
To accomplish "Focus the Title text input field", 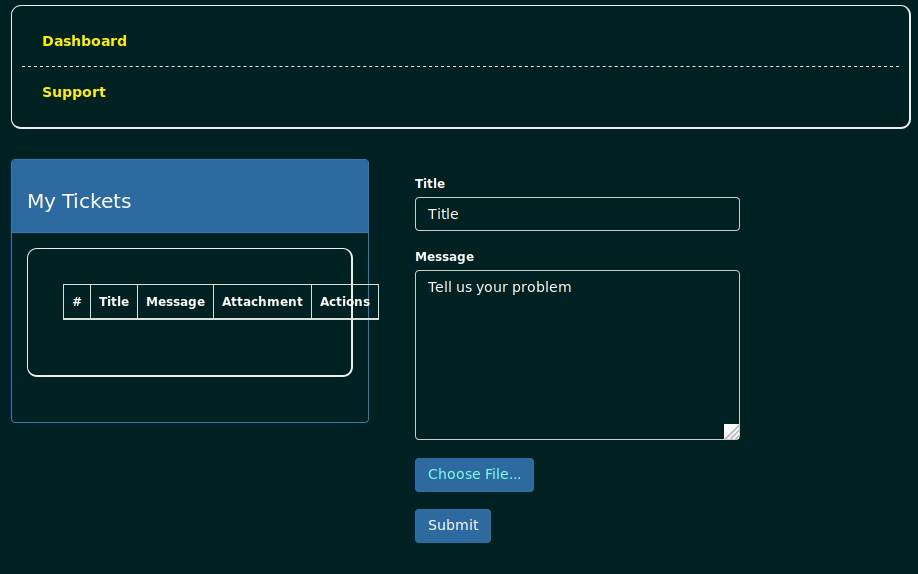I will click(x=577, y=214).
